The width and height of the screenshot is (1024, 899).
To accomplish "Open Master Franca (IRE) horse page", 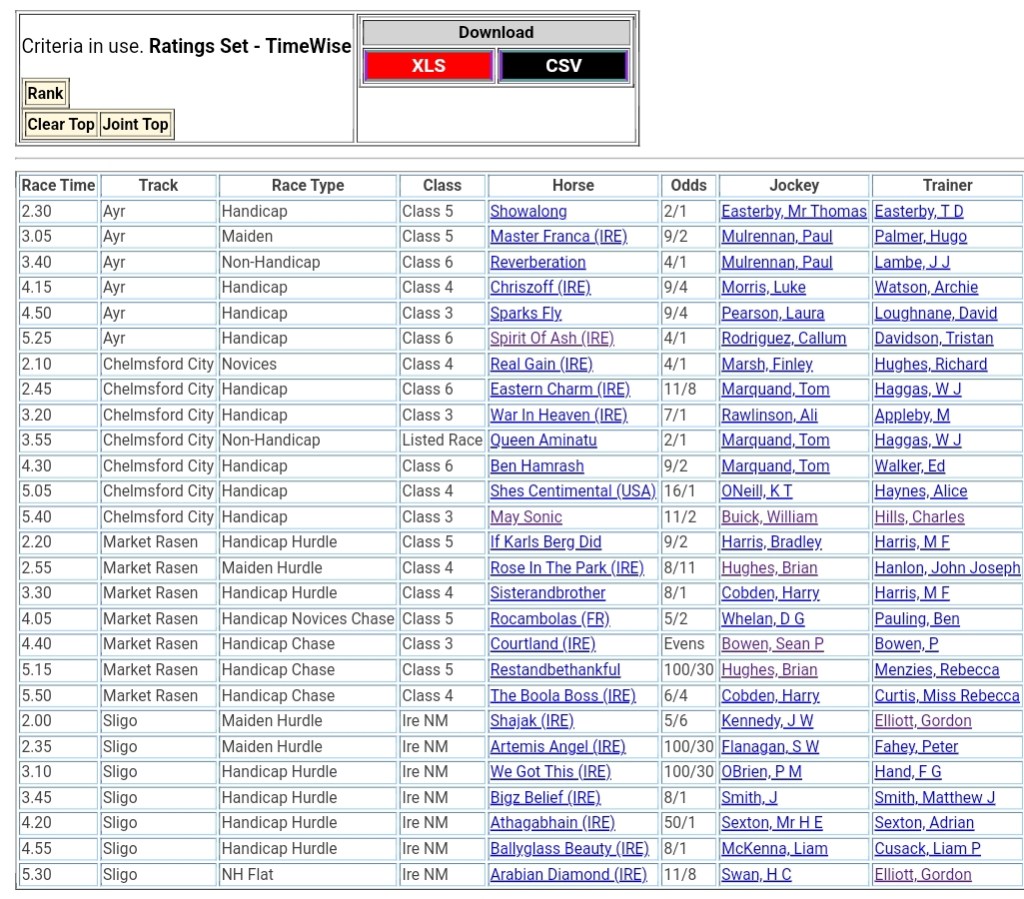I will pos(558,237).
